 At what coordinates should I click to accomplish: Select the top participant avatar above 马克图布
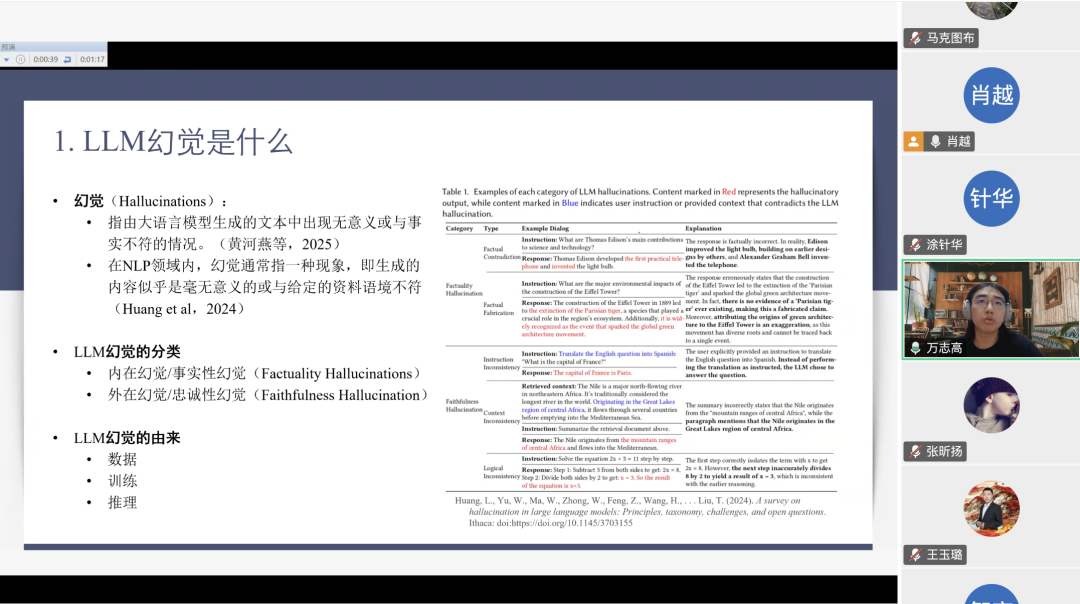pos(991,9)
